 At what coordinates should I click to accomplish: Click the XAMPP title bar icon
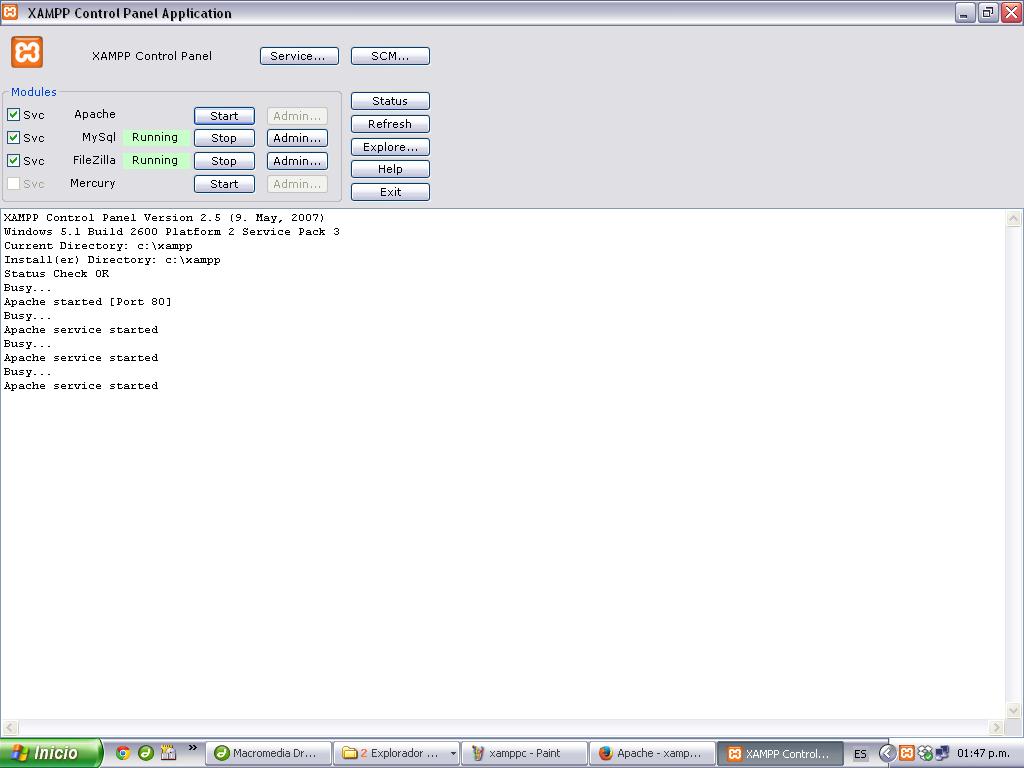pos(10,12)
